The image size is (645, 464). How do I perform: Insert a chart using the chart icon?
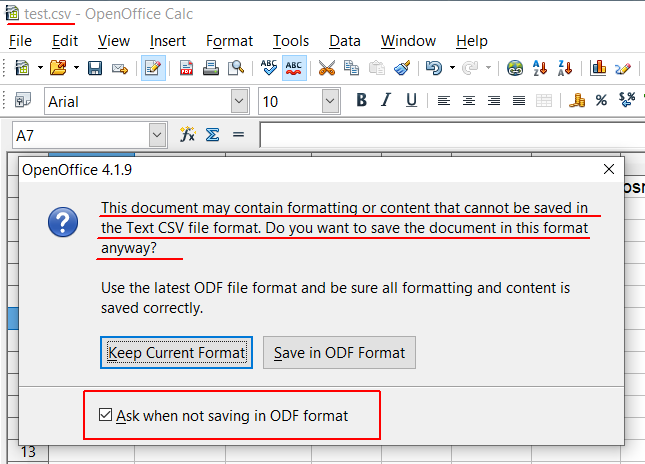(x=599, y=68)
